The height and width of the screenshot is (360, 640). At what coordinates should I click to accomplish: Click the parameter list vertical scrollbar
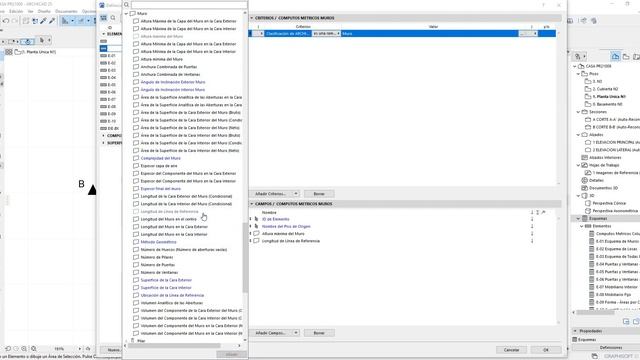pyautogui.click(x=245, y=257)
